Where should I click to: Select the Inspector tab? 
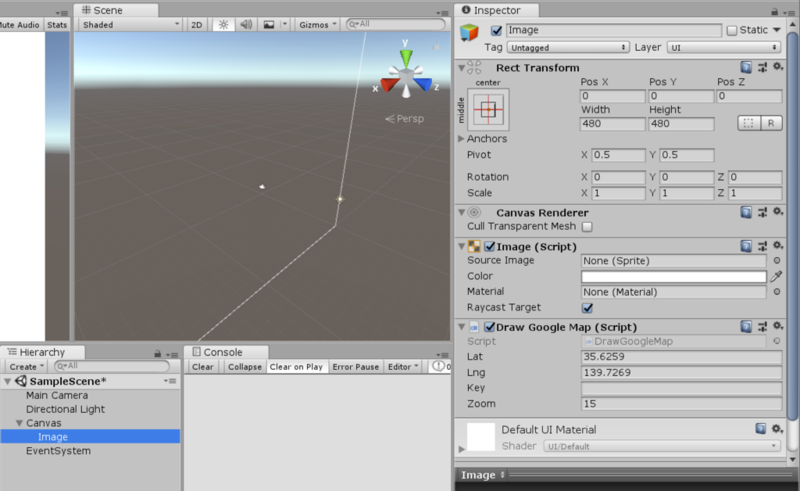coord(496,10)
